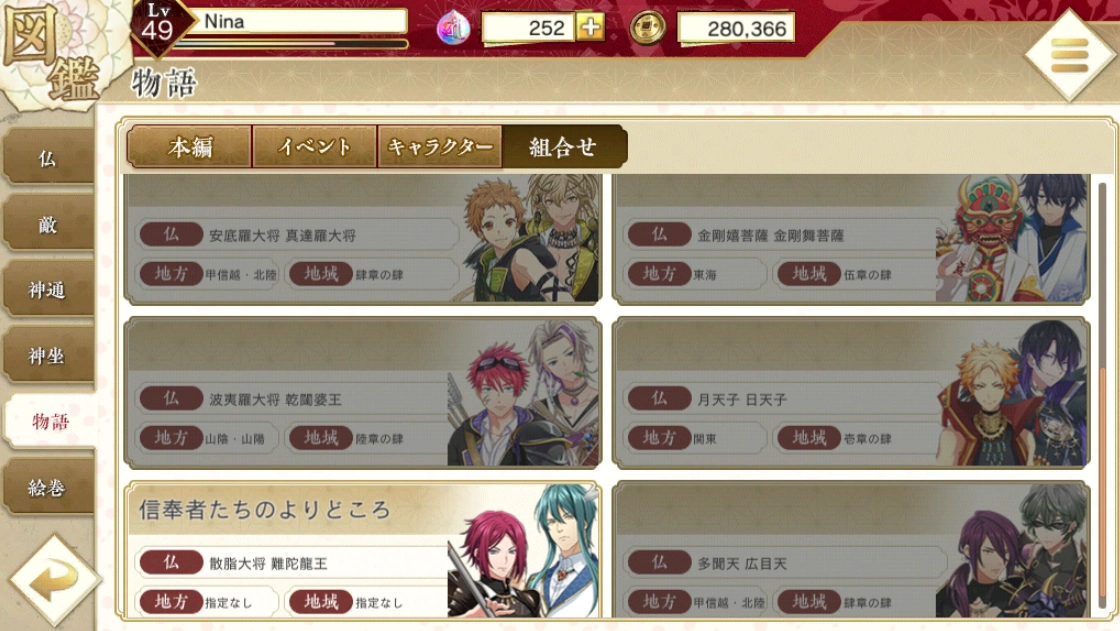Viewport: 1120px width, 631px height.
Task: Open story 信奉者たちのよりどころ card
Action: click(x=363, y=550)
